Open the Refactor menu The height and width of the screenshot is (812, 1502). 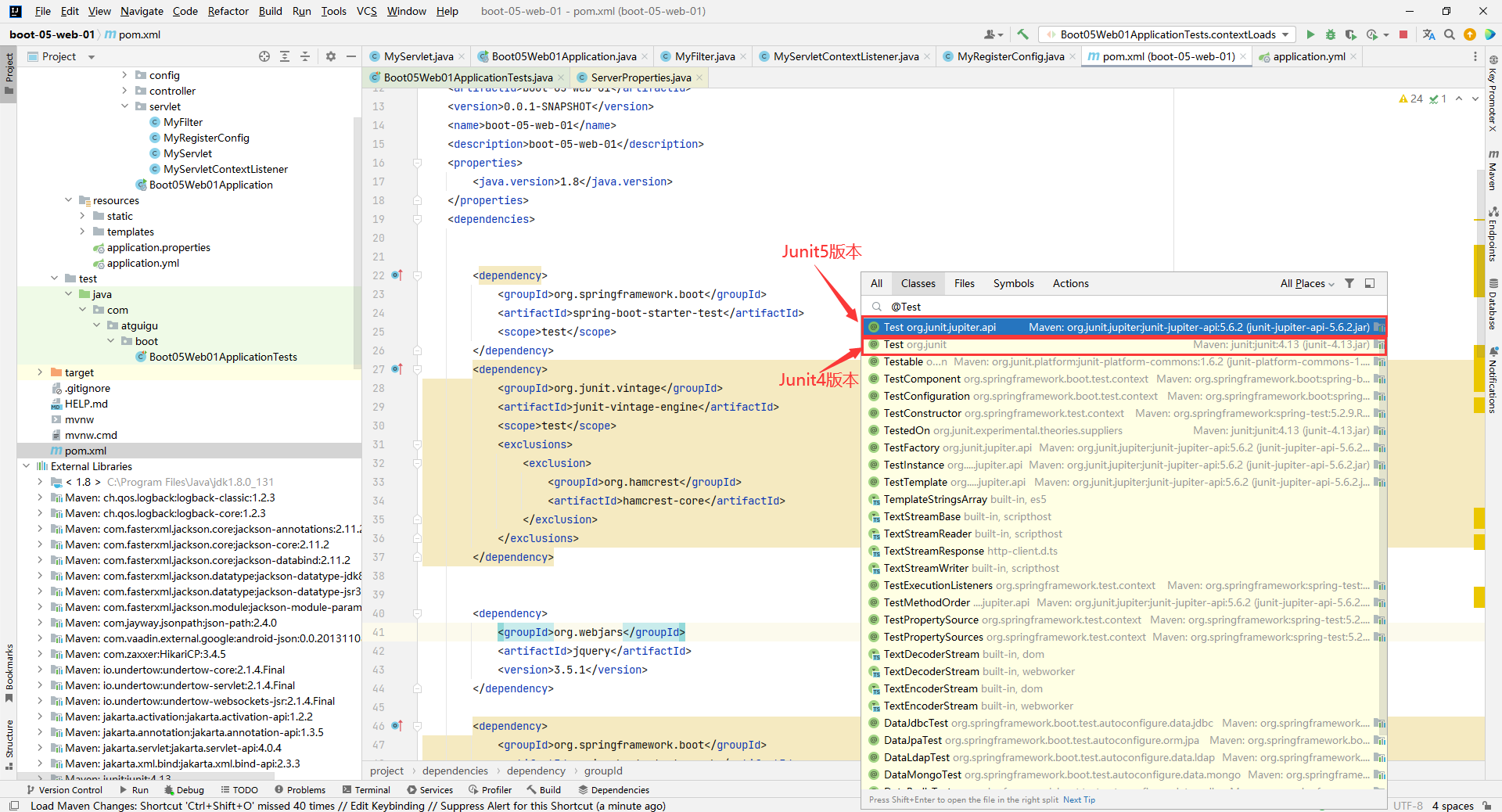(228, 11)
